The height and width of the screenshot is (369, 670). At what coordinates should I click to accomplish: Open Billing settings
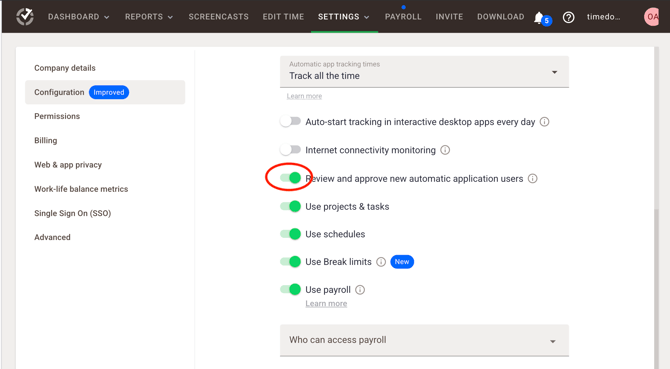click(x=46, y=141)
